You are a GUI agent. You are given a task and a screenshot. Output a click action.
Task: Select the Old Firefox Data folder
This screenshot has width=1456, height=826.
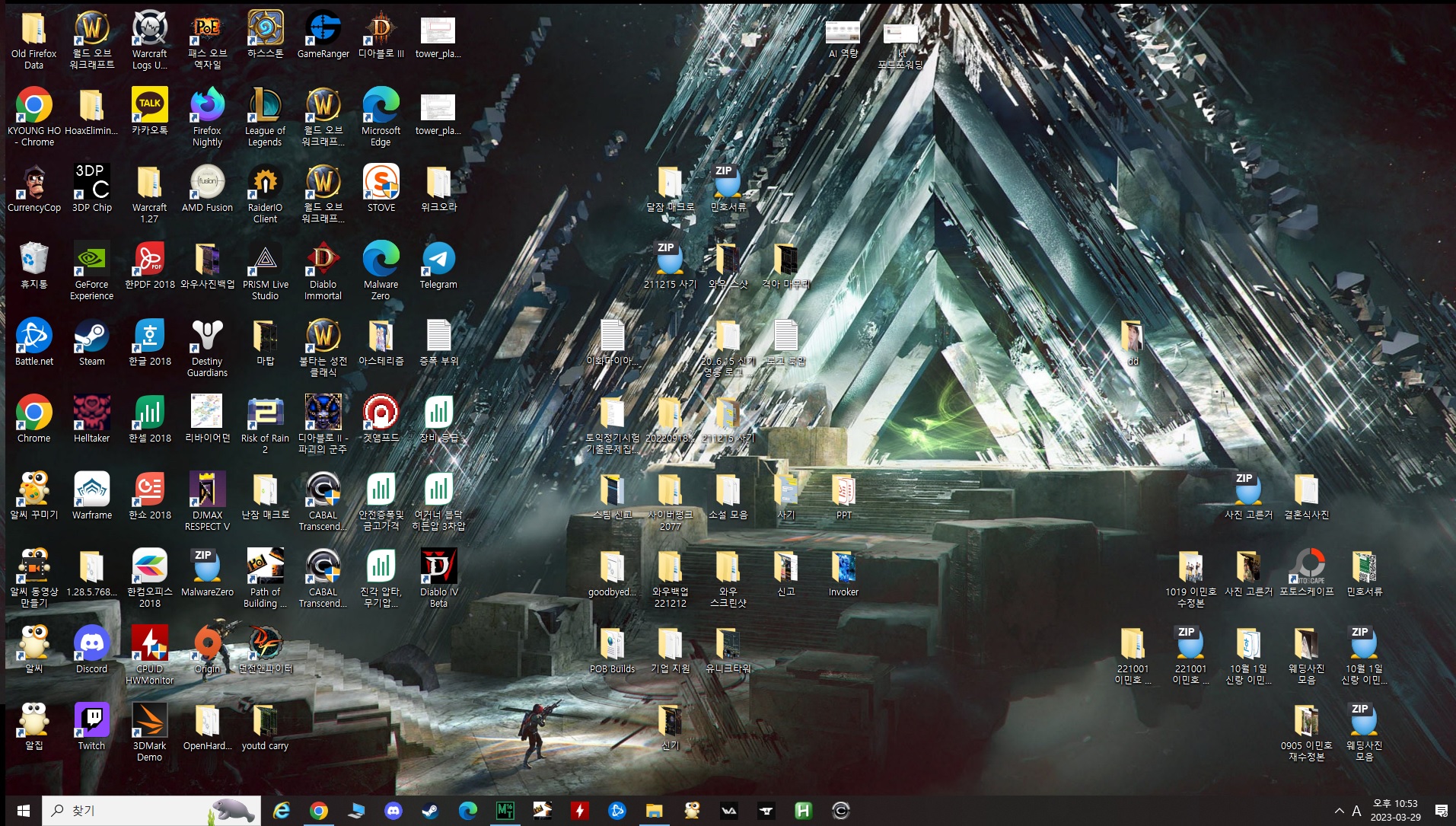pos(34,40)
